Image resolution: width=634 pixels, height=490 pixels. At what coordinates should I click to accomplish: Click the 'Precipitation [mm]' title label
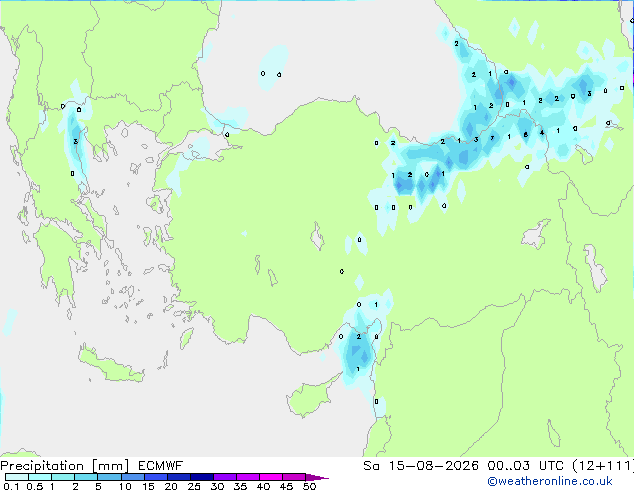[65, 466]
